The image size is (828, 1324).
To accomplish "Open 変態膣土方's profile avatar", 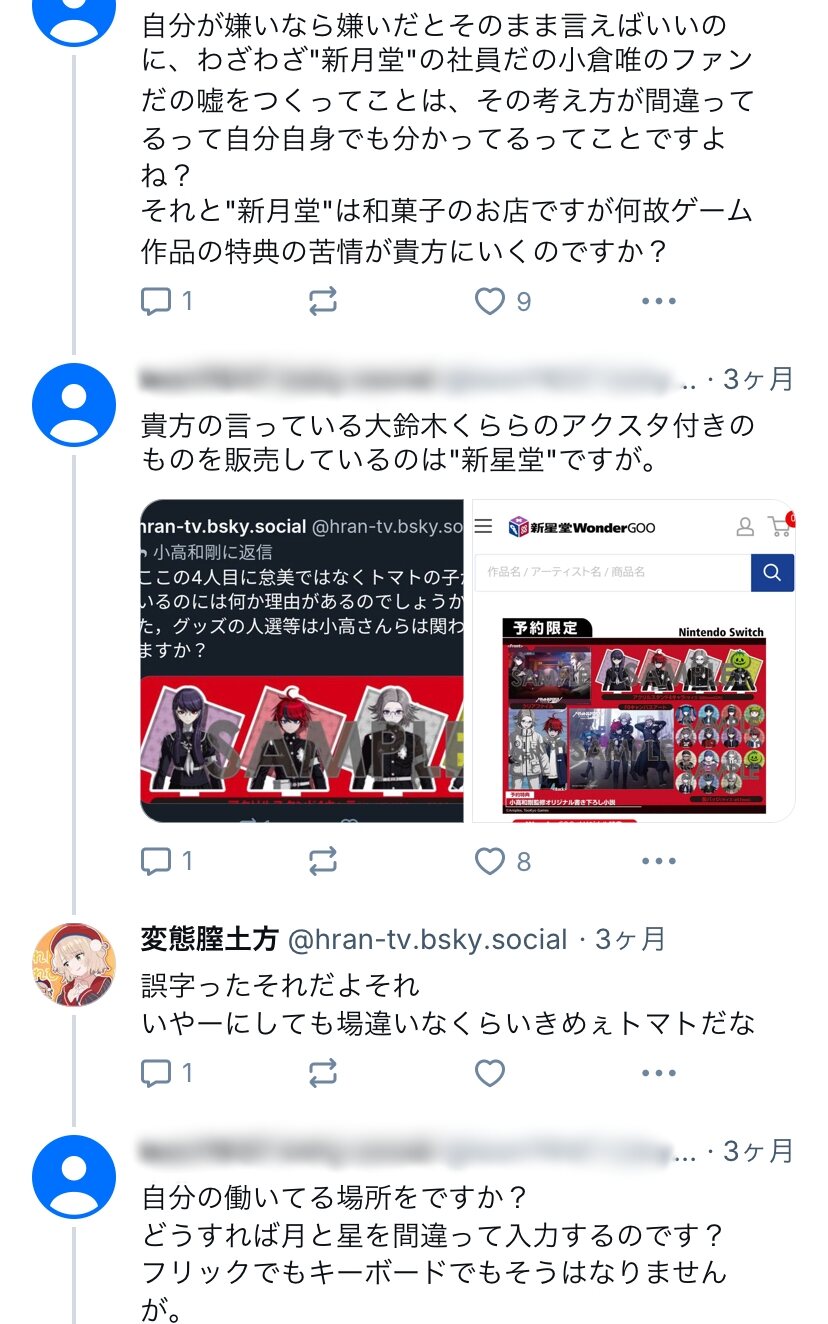I will (x=75, y=964).
